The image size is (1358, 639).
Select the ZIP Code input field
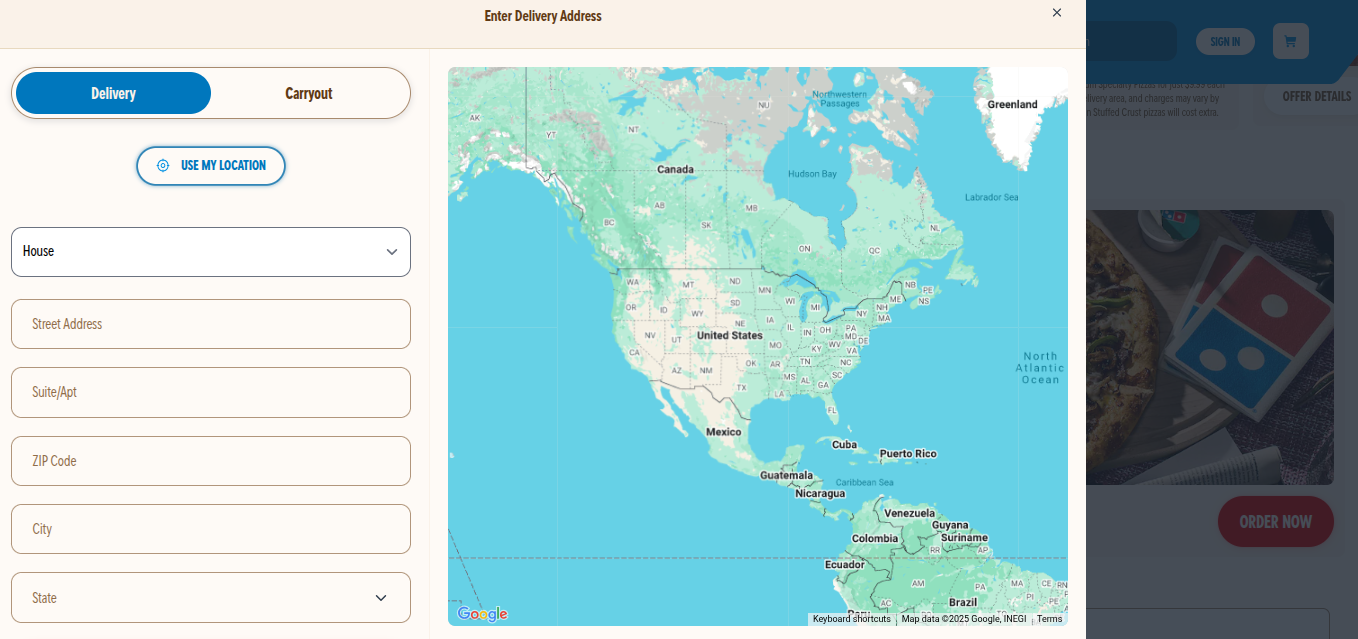tap(210, 461)
